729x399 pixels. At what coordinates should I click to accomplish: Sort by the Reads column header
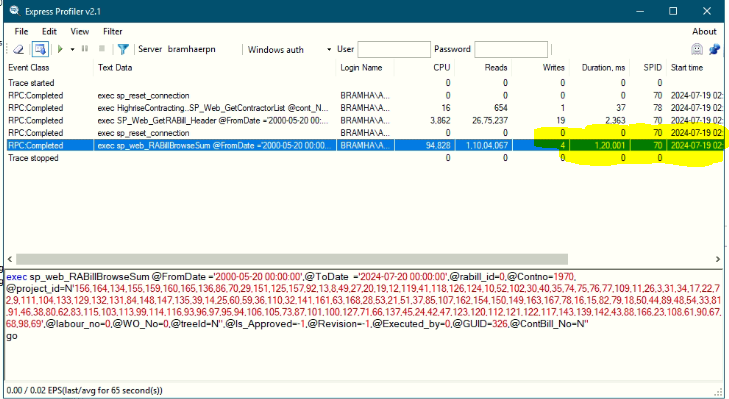[483, 67]
